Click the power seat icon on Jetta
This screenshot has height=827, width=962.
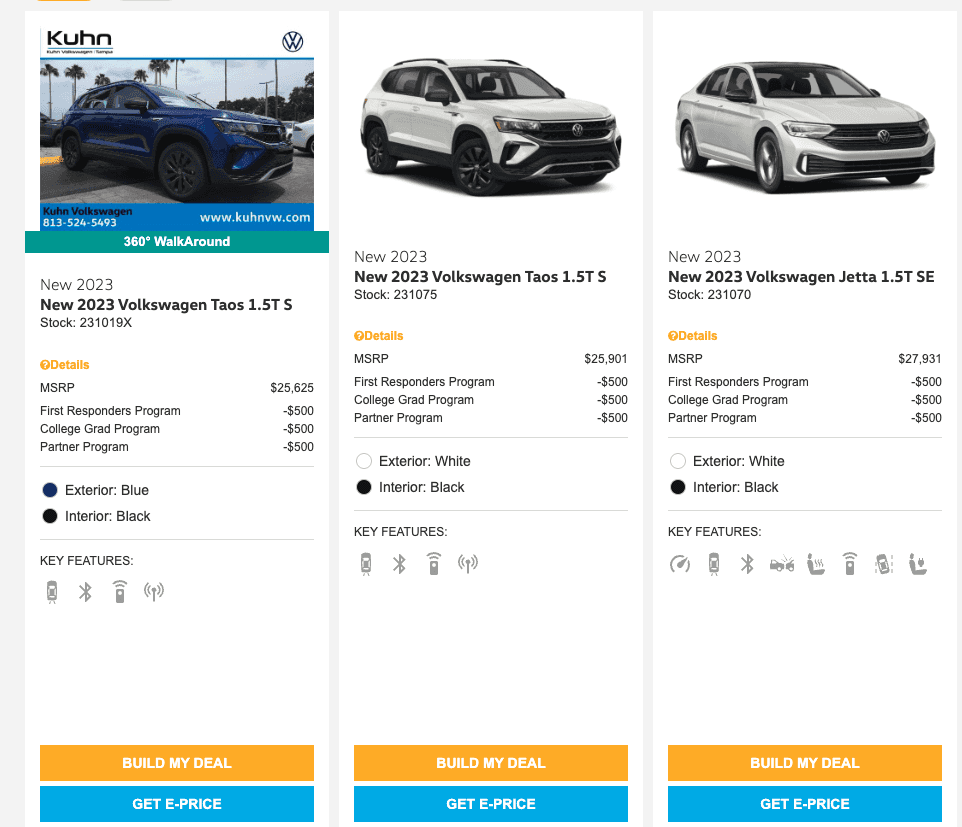[918, 564]
